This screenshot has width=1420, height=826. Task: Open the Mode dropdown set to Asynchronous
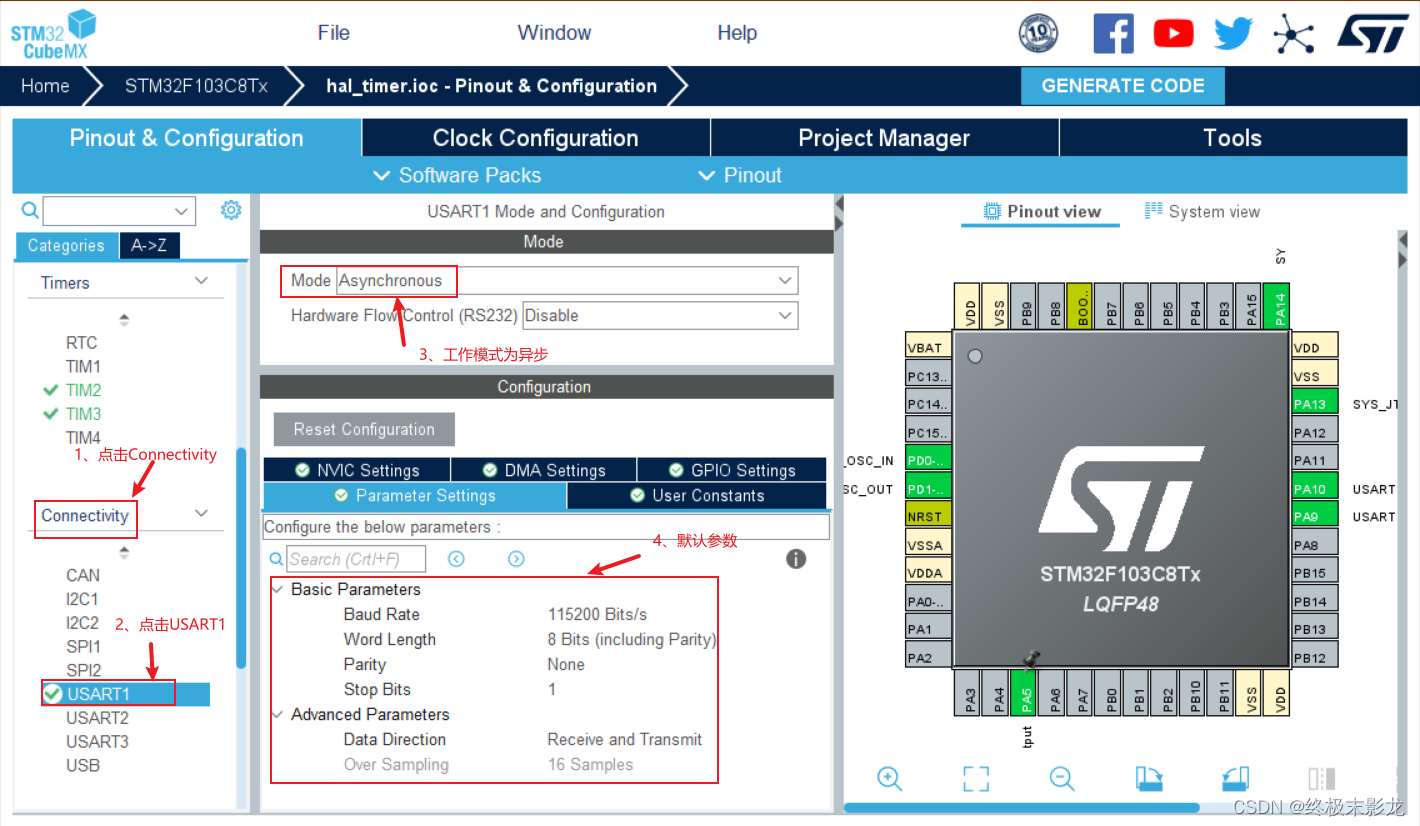pyautogui.click(x=567, y=281)
